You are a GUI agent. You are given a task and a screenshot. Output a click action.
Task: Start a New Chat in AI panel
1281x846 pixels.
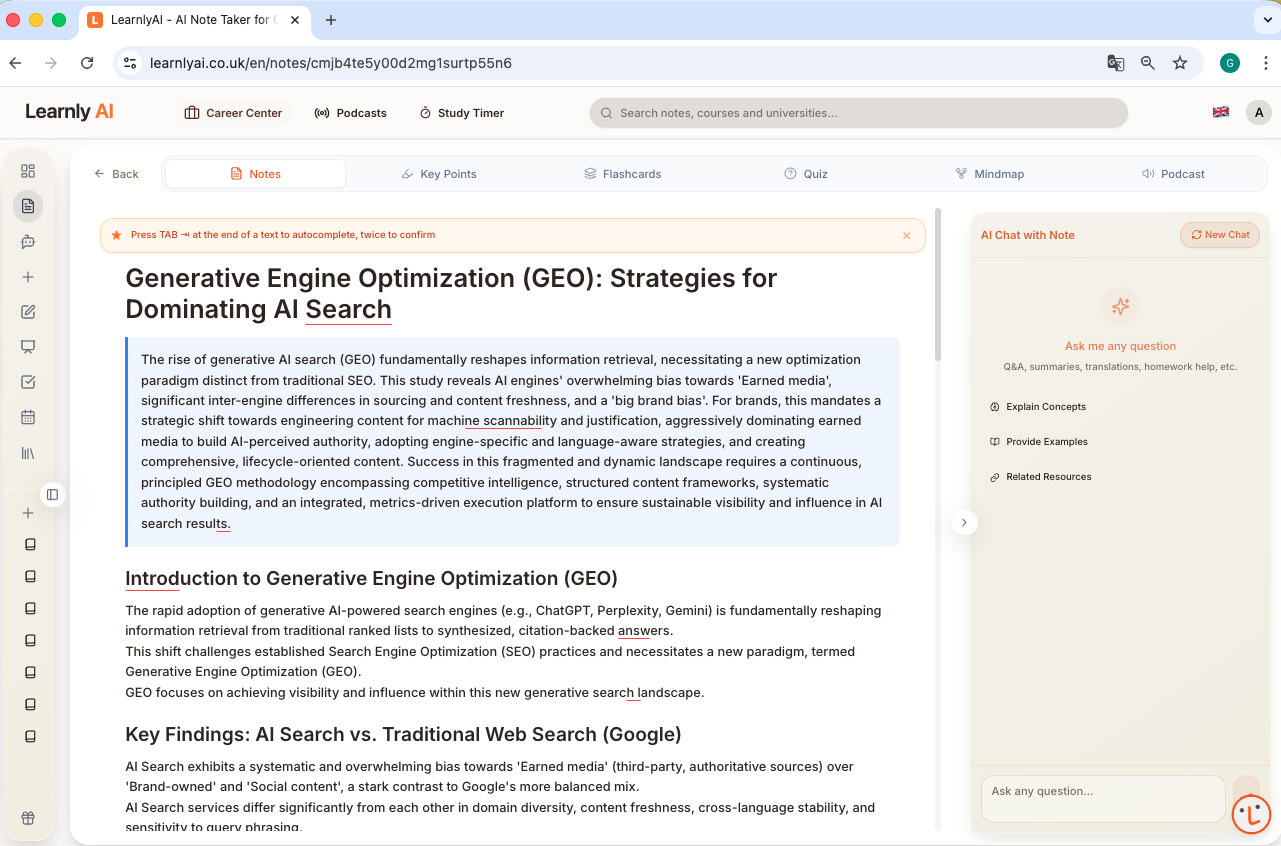click(x=1219, y=234)
